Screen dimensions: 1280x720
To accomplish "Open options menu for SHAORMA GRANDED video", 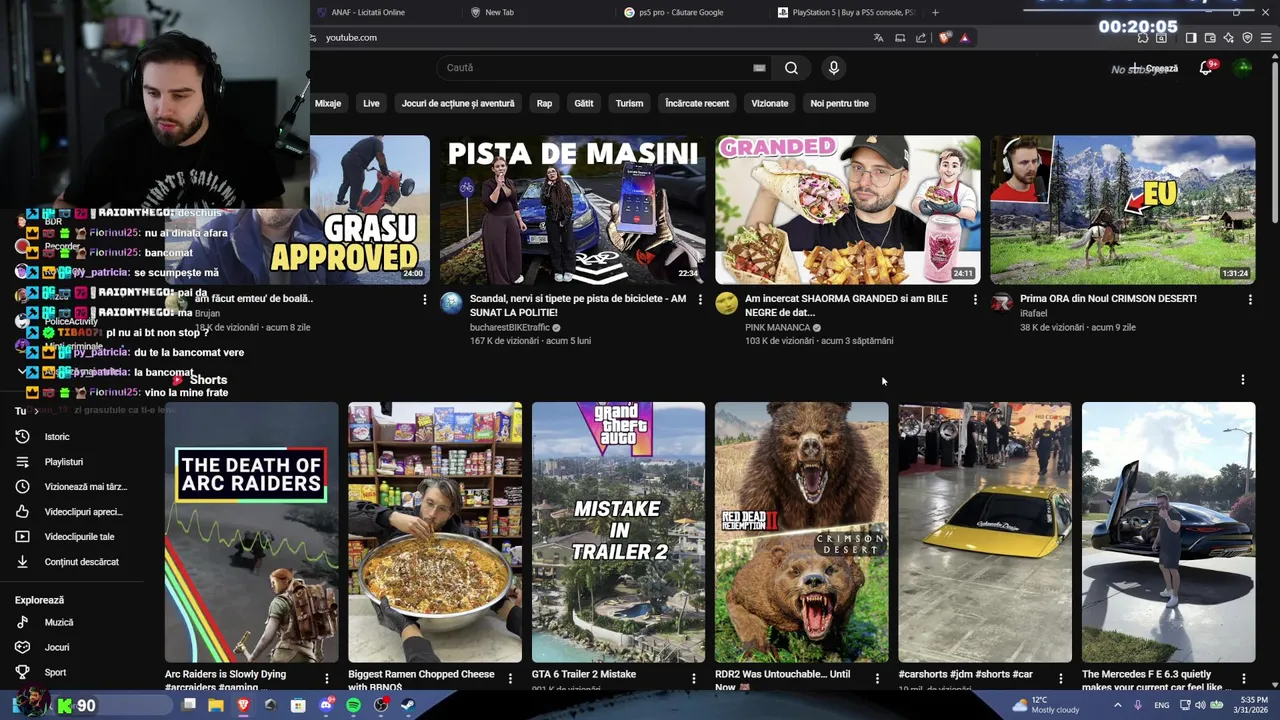I will (975, 299).
